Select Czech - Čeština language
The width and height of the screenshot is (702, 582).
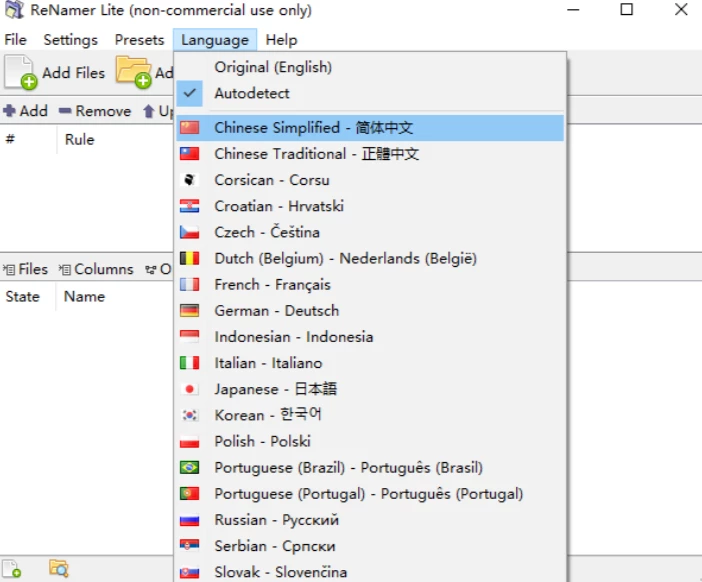(x=370, y=232)
